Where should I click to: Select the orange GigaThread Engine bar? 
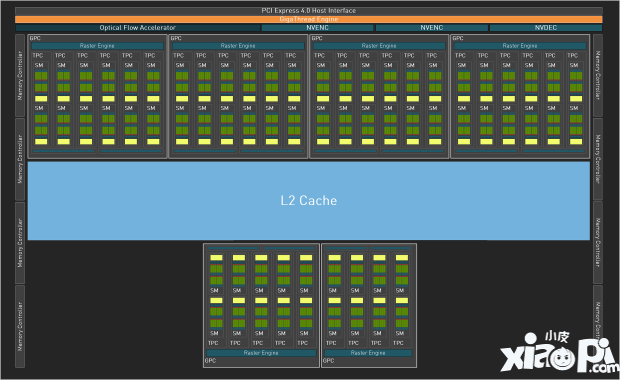(309, 19)
